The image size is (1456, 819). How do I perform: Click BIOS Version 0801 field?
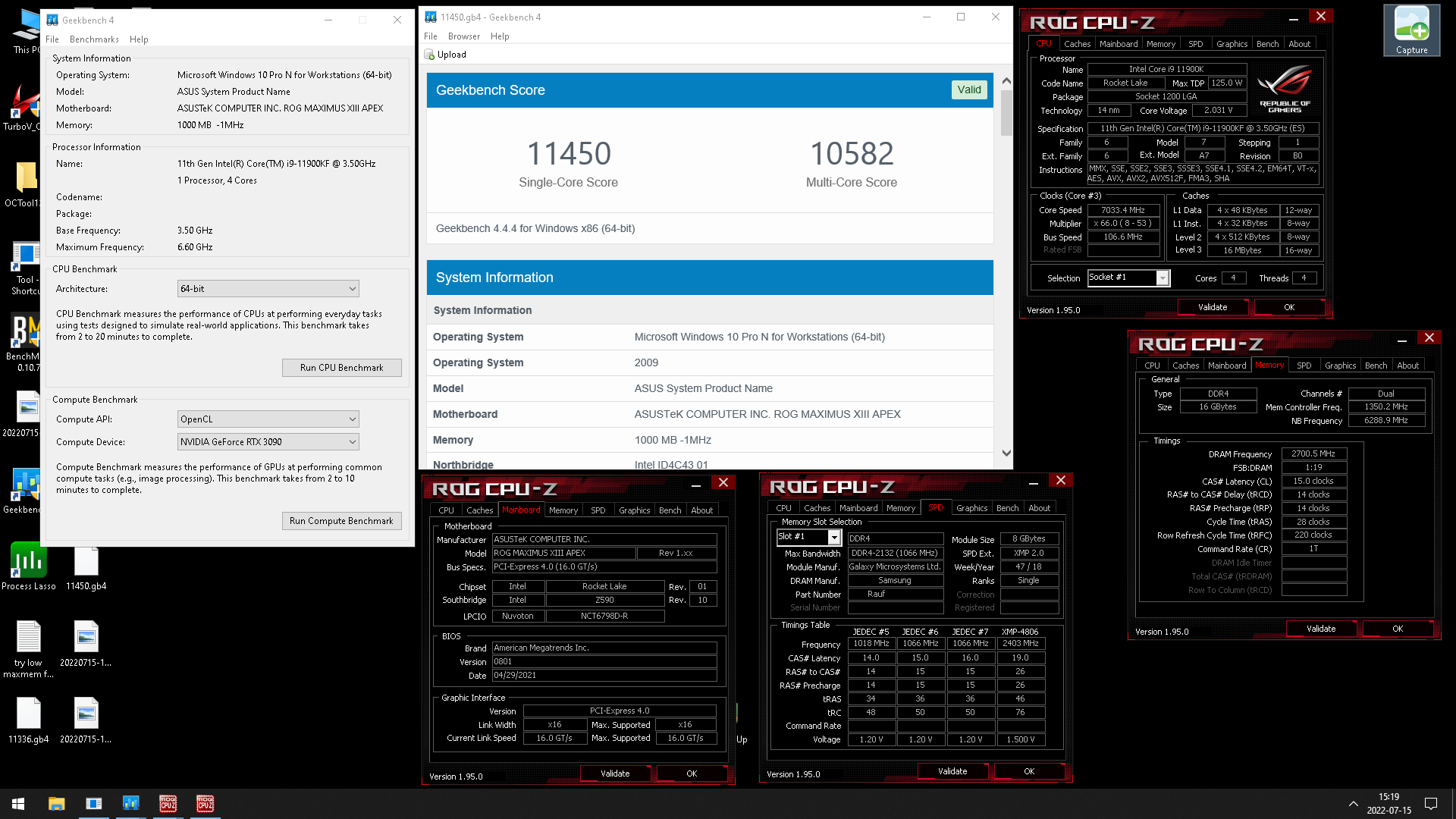(x=604, y=662)
